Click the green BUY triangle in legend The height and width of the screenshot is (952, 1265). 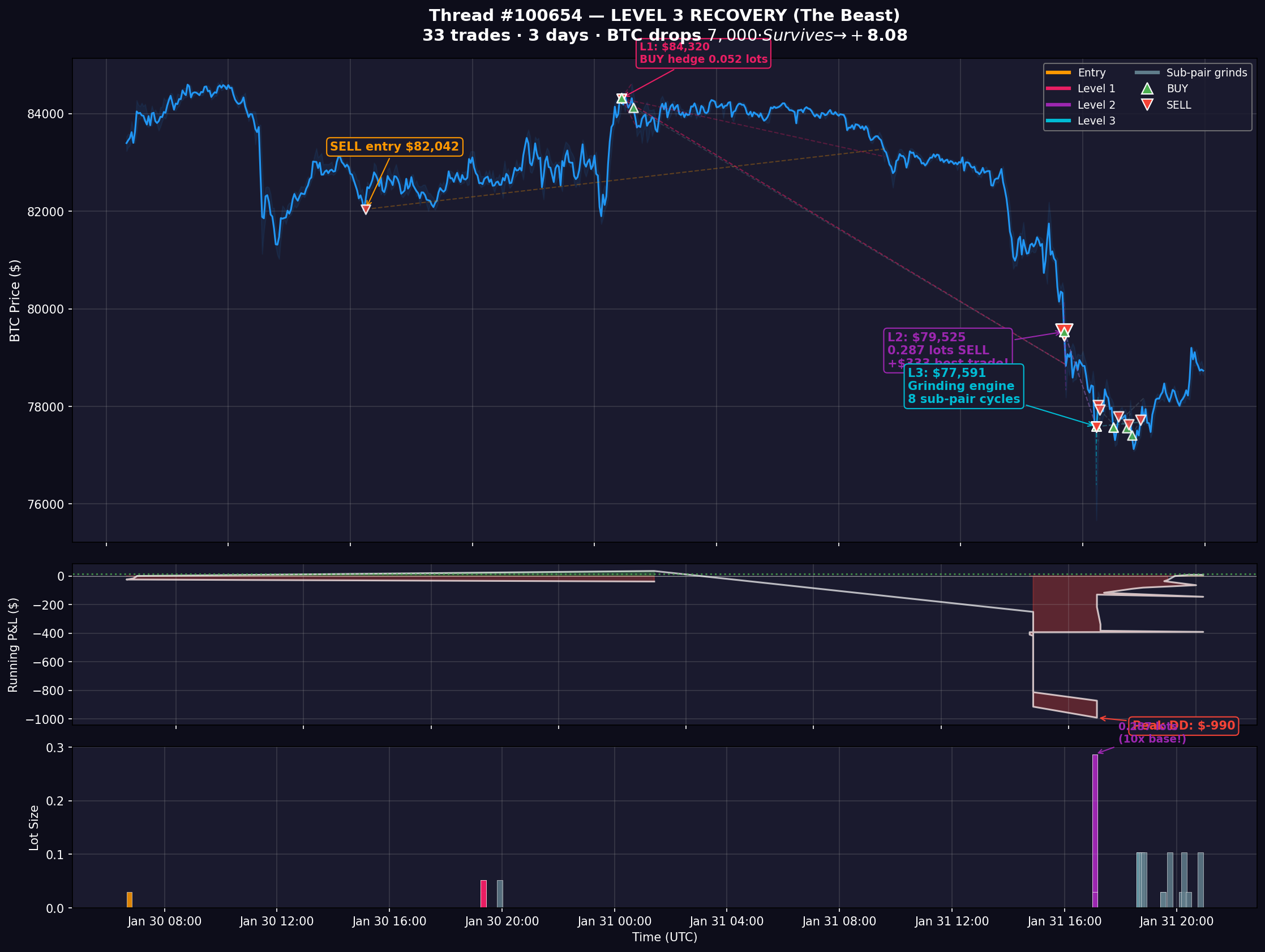point(1147,89)
